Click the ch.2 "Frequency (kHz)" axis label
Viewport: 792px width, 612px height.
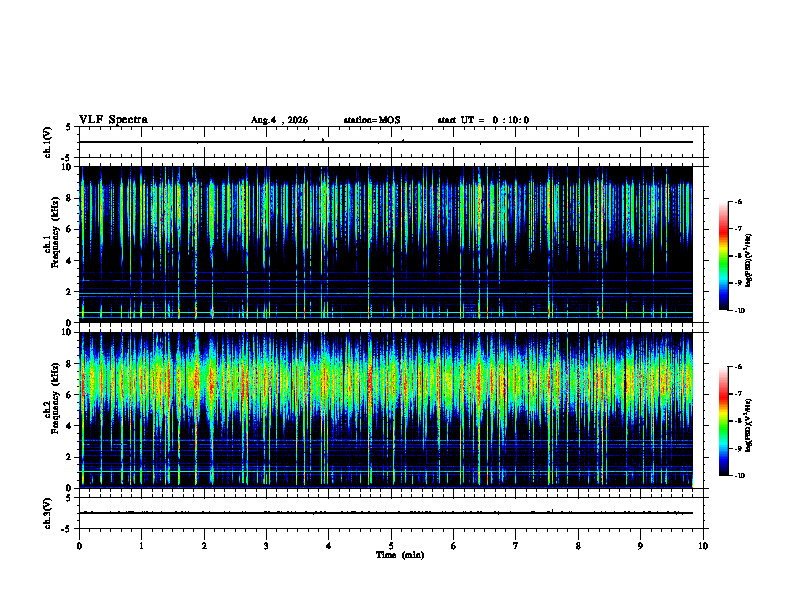click(x=55, y=398)
